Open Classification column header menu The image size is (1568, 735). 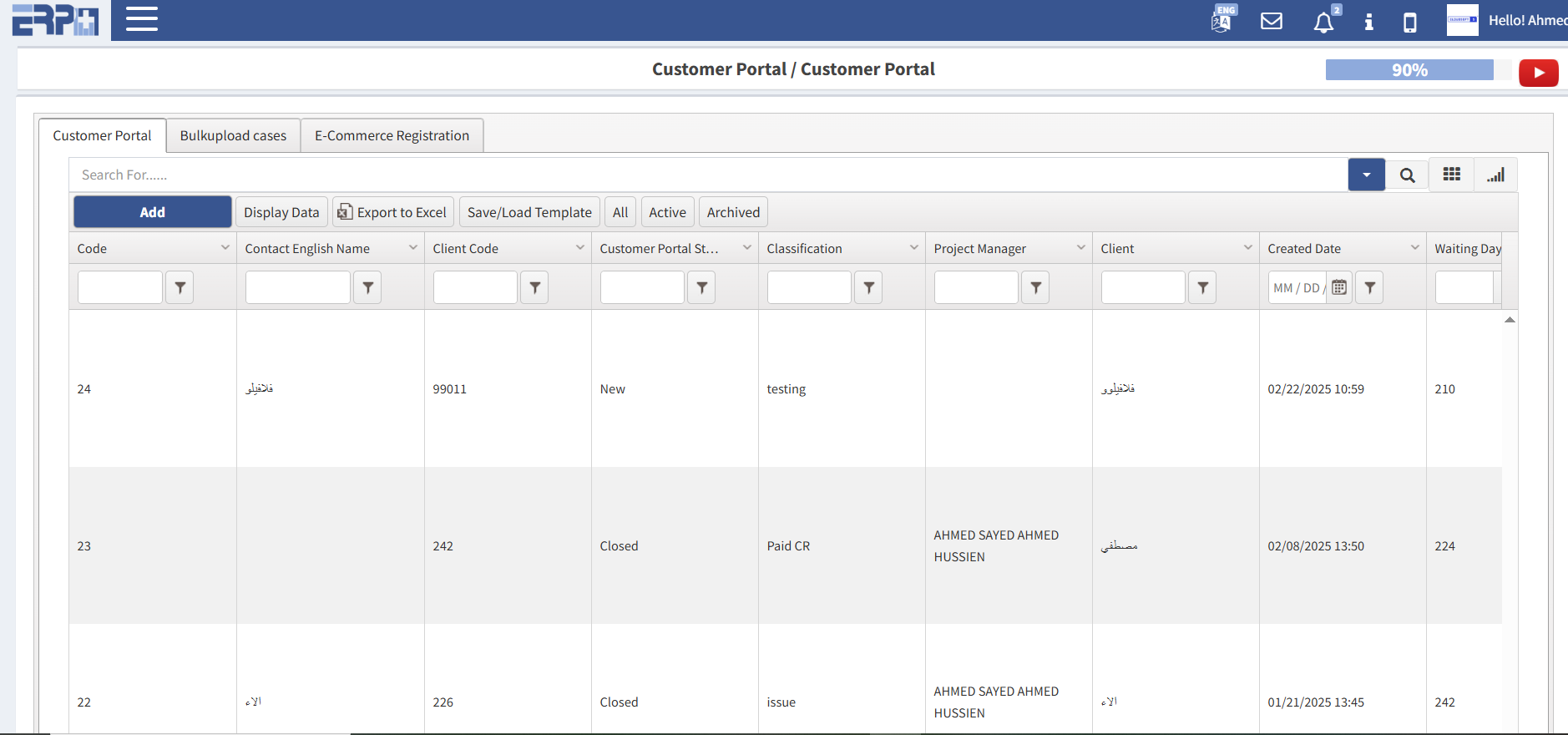click(913, 248)
